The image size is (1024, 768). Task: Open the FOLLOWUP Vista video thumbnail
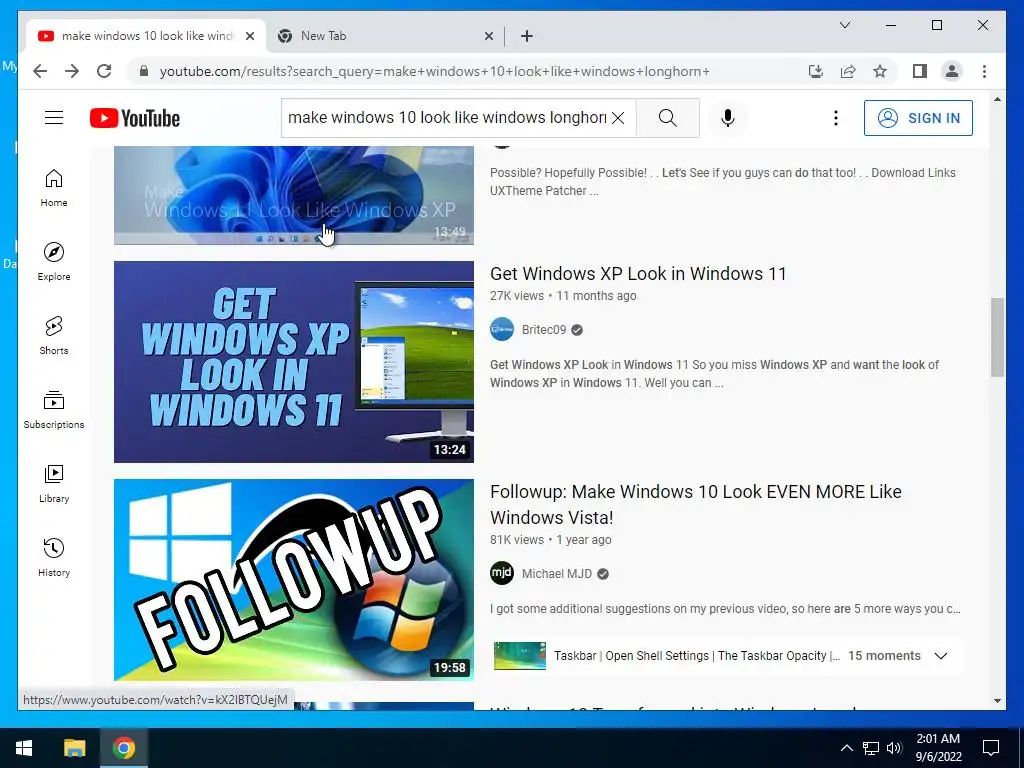pos(294,580)
